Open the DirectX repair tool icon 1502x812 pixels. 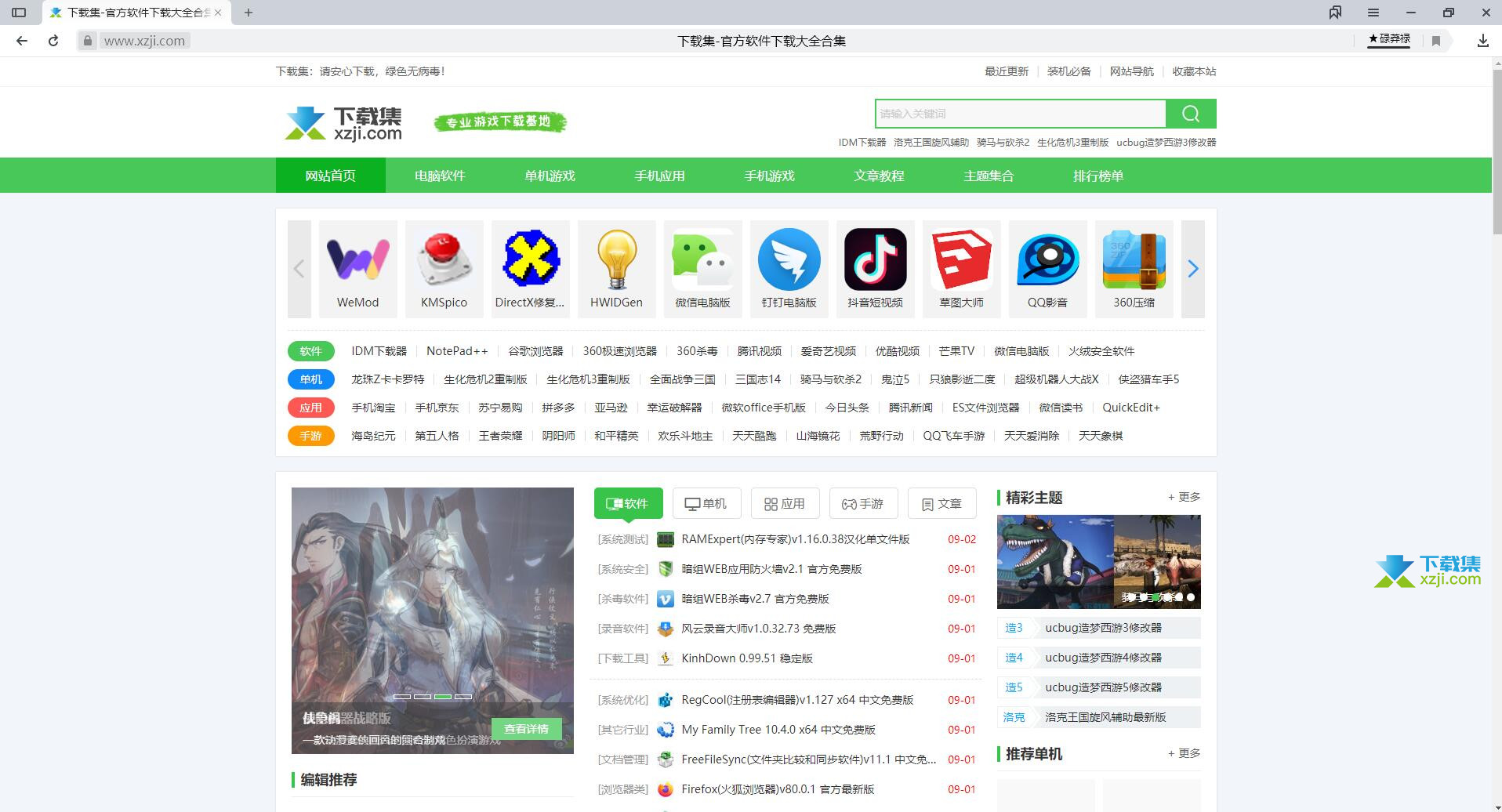[530, 260]
